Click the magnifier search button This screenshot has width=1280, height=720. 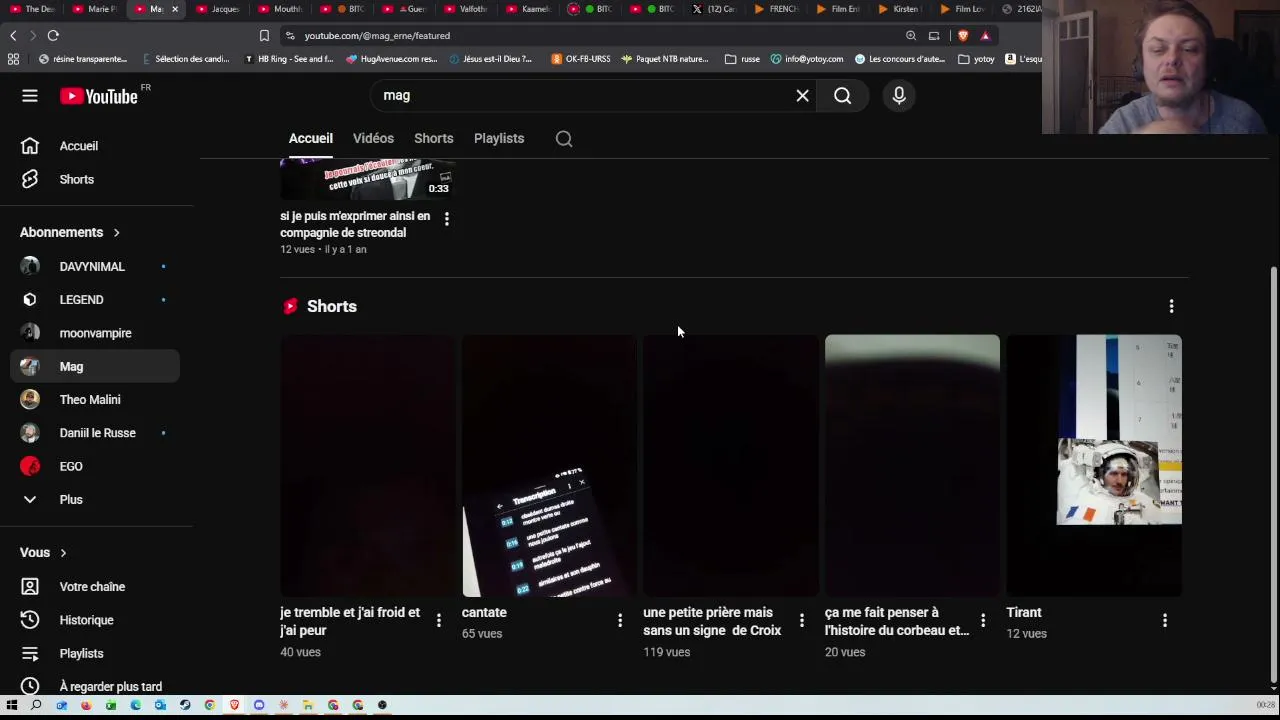[843, 96]
